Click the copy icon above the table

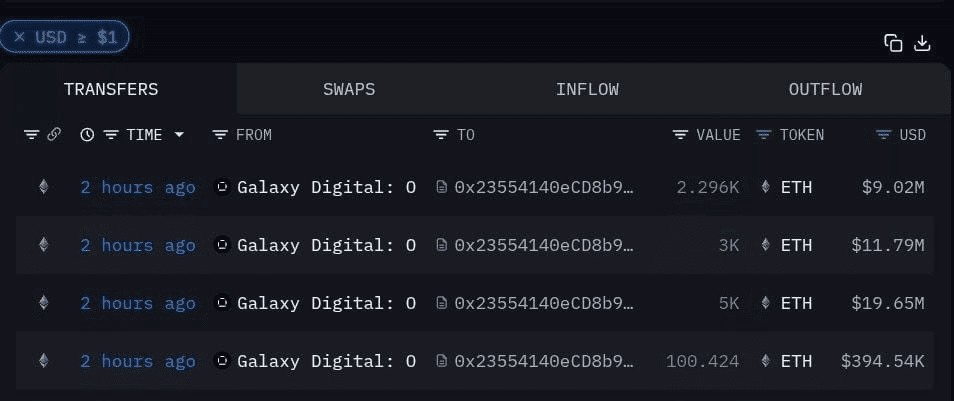point(893,42)
